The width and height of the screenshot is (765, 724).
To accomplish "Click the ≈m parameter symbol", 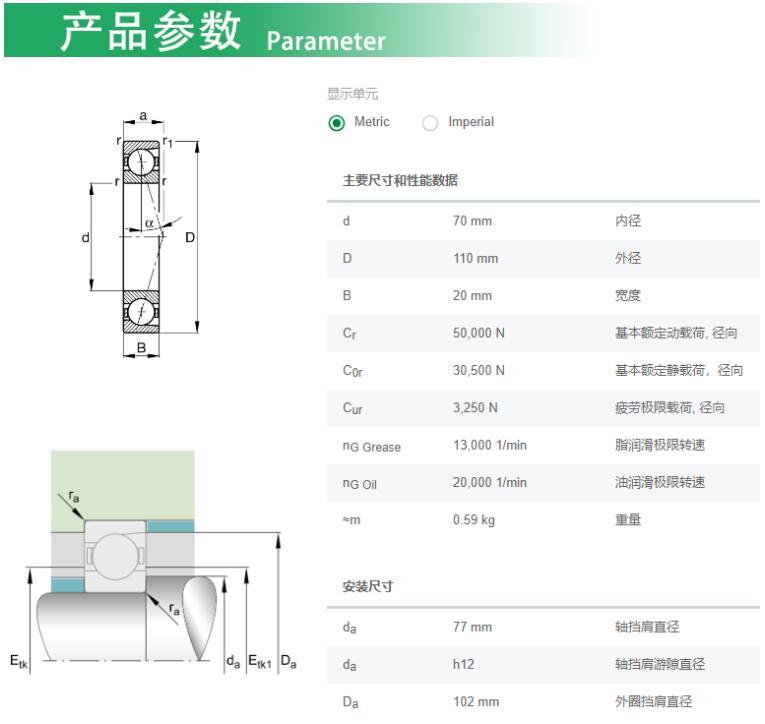I will [x=351, y=520].
